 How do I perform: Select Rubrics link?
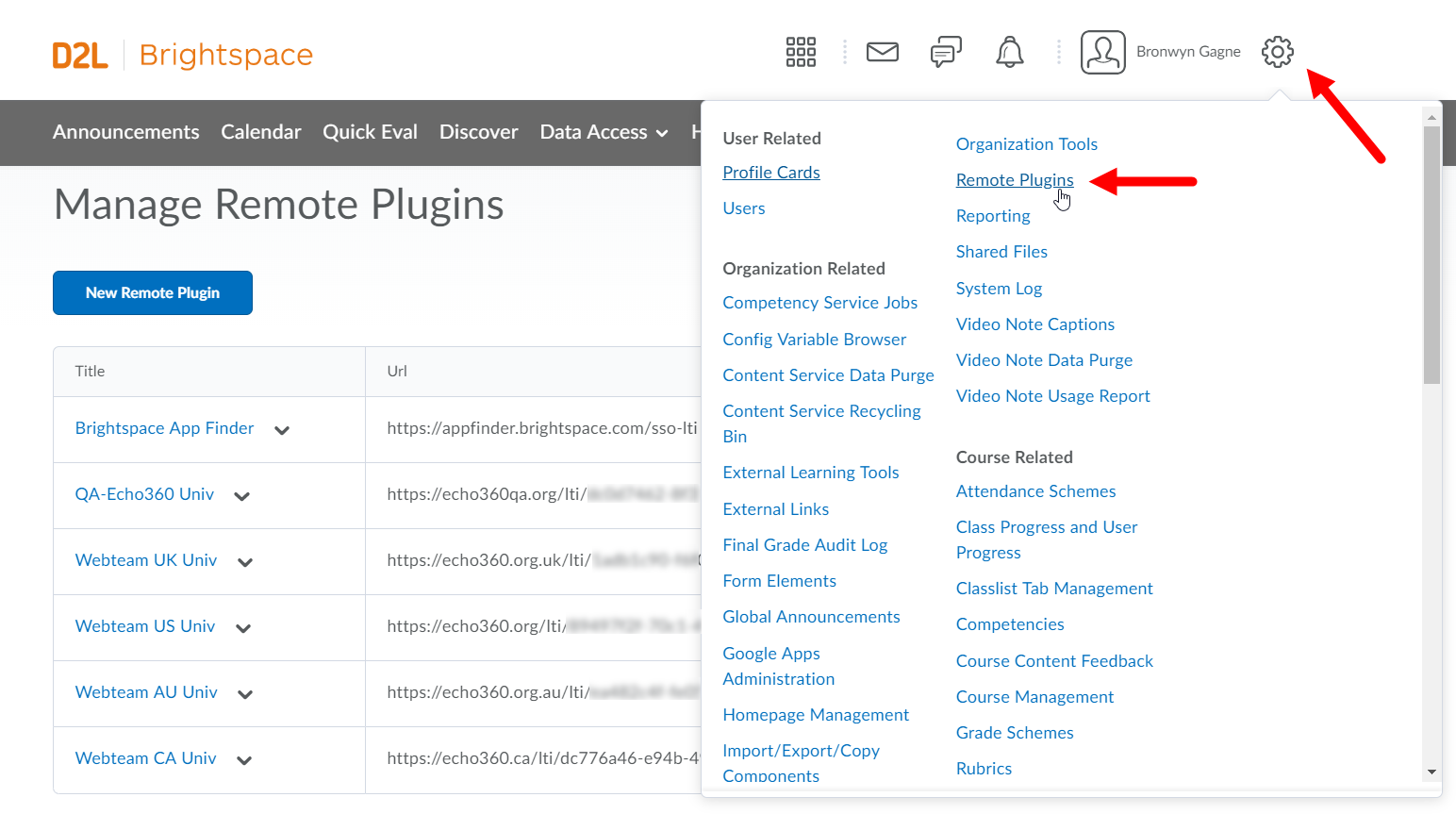pyautogui.click(x=984, y=769)
